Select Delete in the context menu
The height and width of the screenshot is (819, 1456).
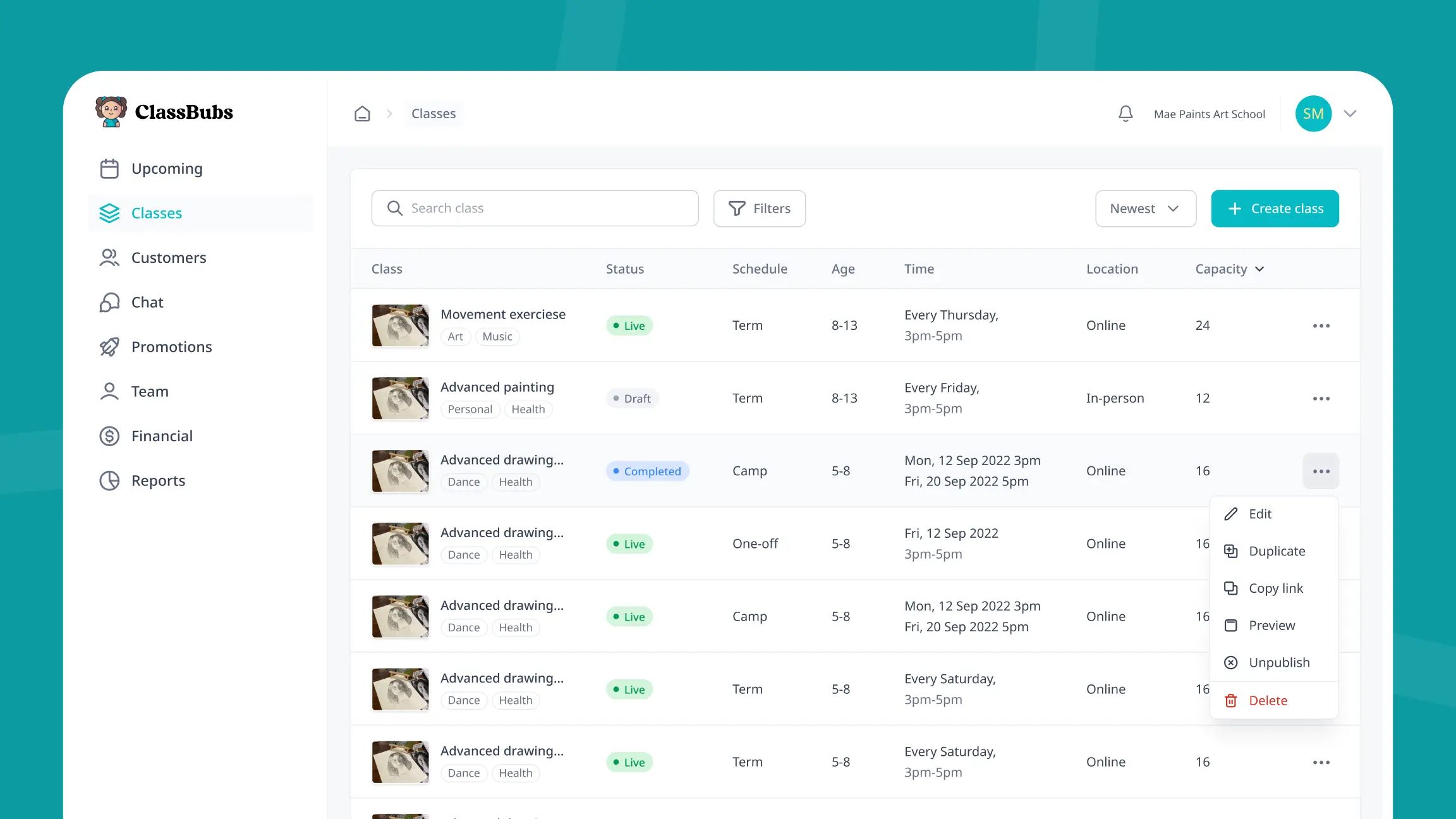(1268, 701)
